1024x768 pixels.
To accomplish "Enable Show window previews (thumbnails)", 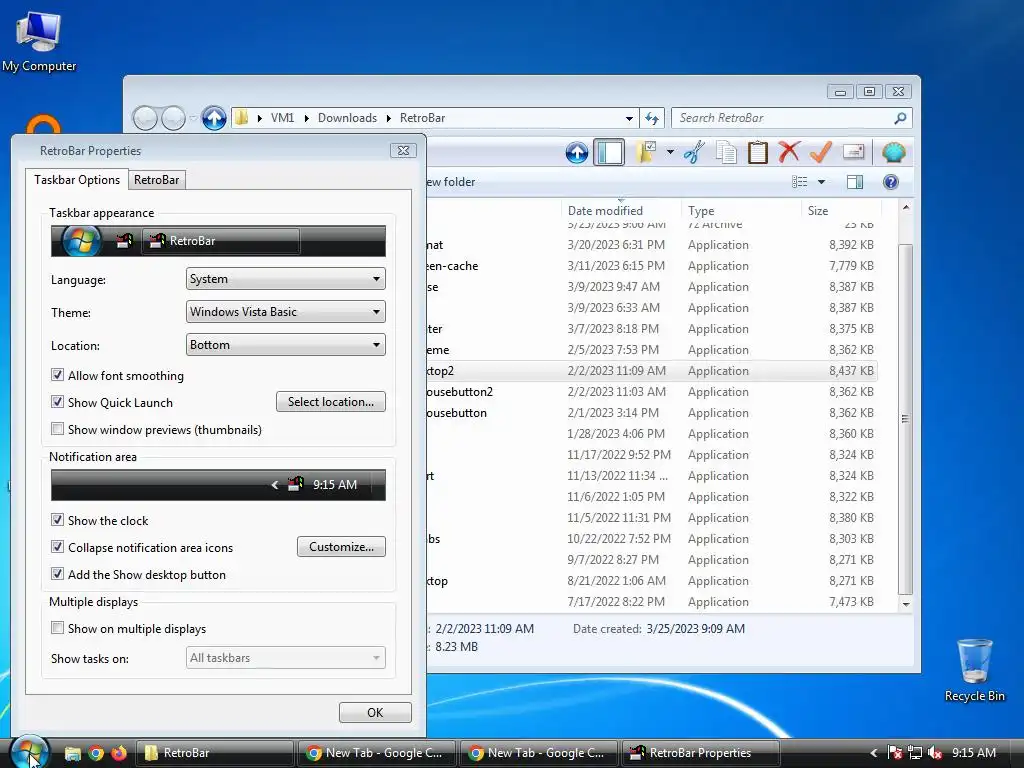I will (x=57, y=429).
